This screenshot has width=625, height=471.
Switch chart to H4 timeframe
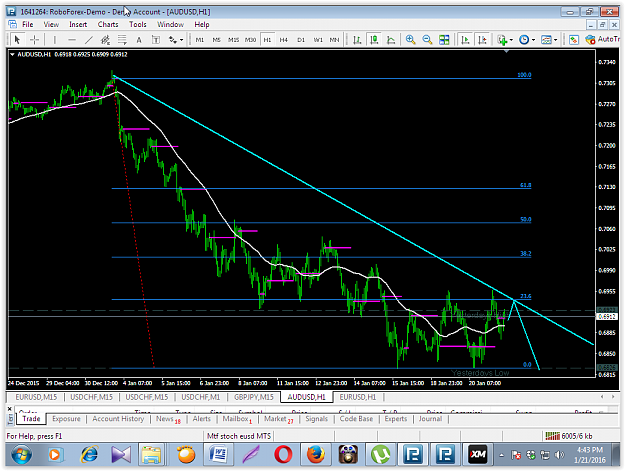click(283, 39)
